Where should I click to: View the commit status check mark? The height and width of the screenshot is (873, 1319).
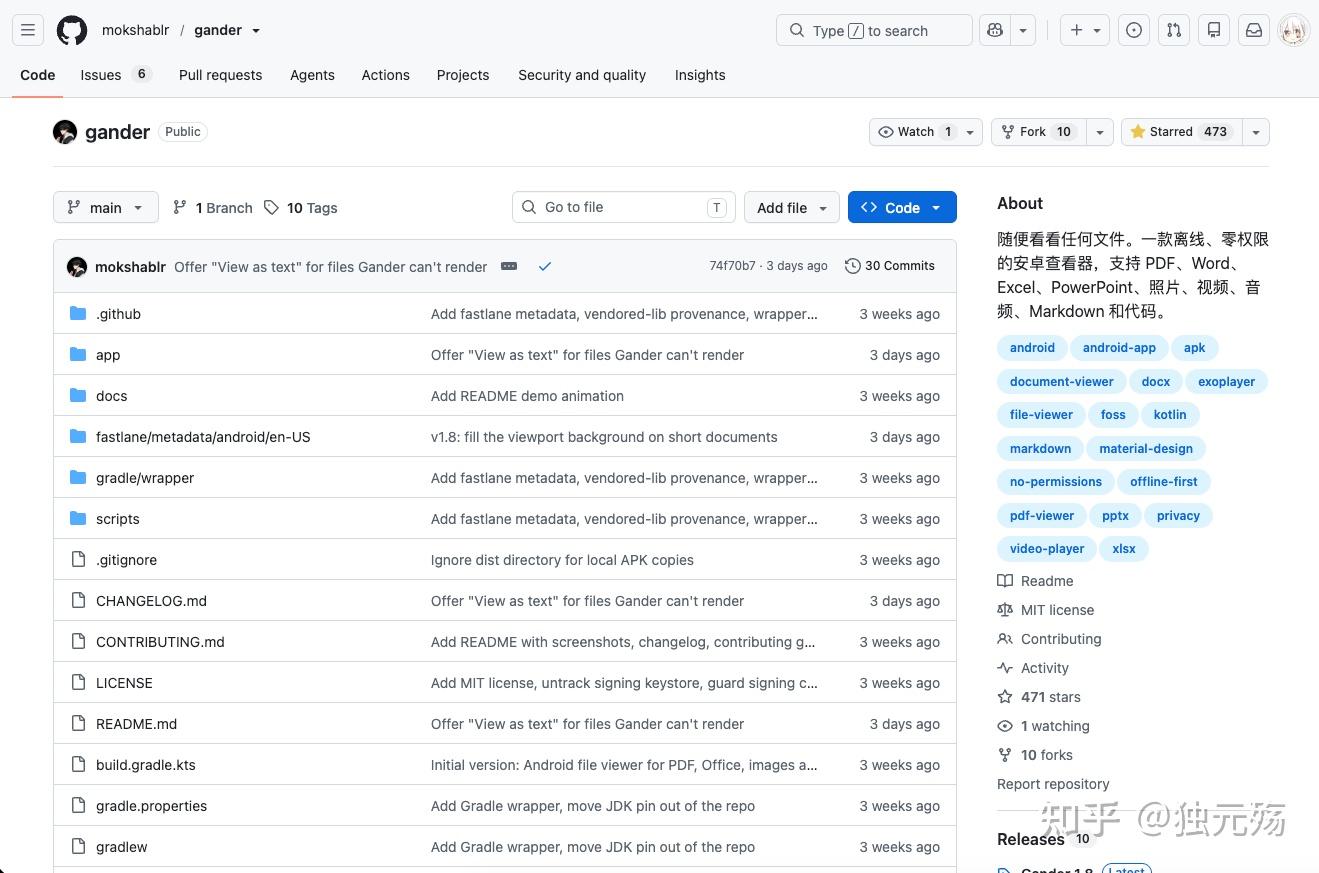click(545, 266)
